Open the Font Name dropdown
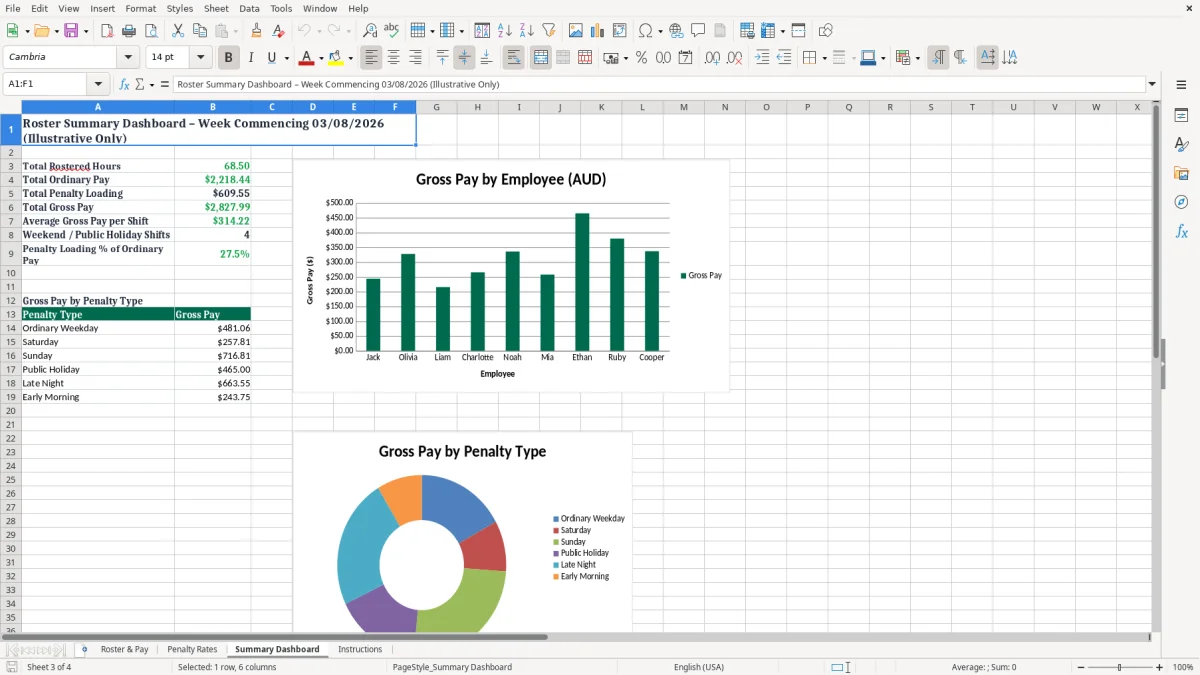 pyautogui.click(x=128, y=58)
